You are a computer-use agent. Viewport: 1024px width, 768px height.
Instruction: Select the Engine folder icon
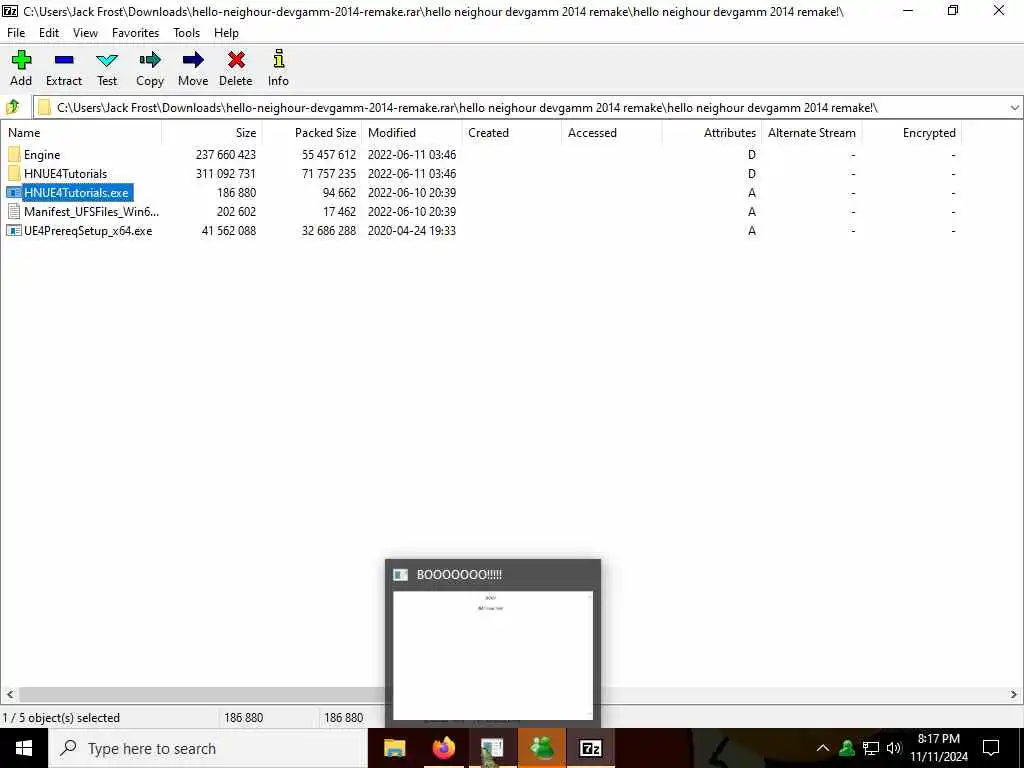[x=14, y=155]
